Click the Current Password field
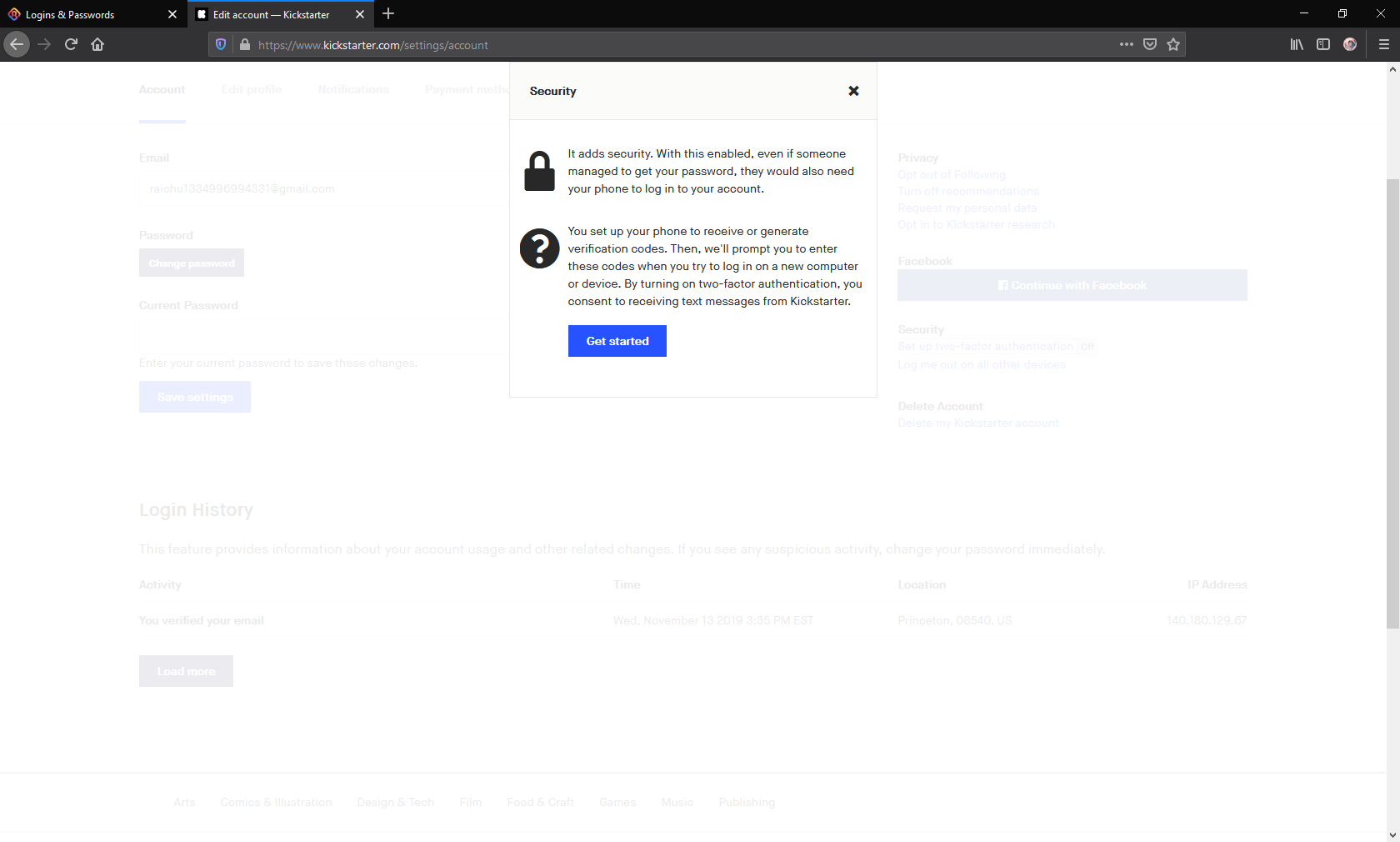This screenshot has width=1400, height=842. click(x=323, y=337)
